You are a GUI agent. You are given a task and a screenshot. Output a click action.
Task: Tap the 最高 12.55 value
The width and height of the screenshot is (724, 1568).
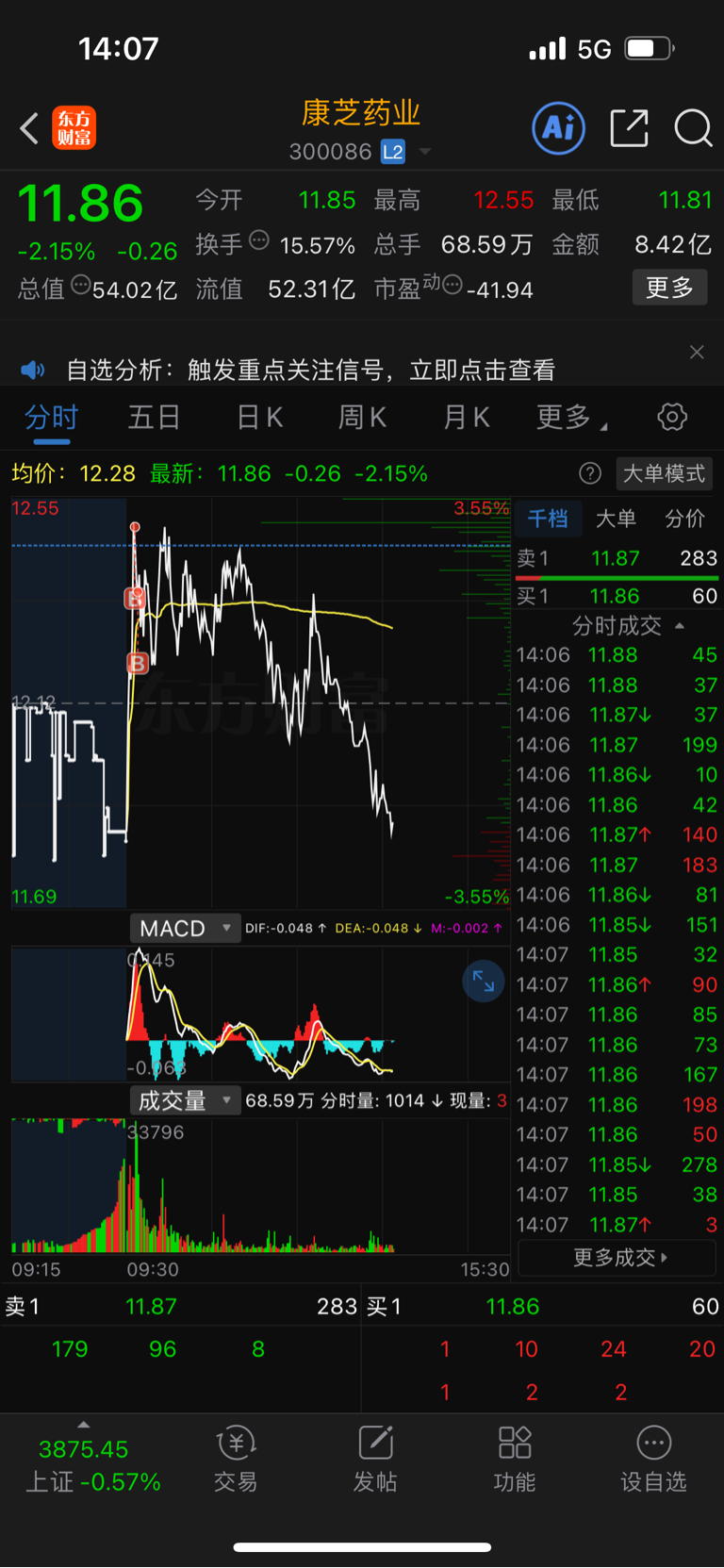pos(503,200)
